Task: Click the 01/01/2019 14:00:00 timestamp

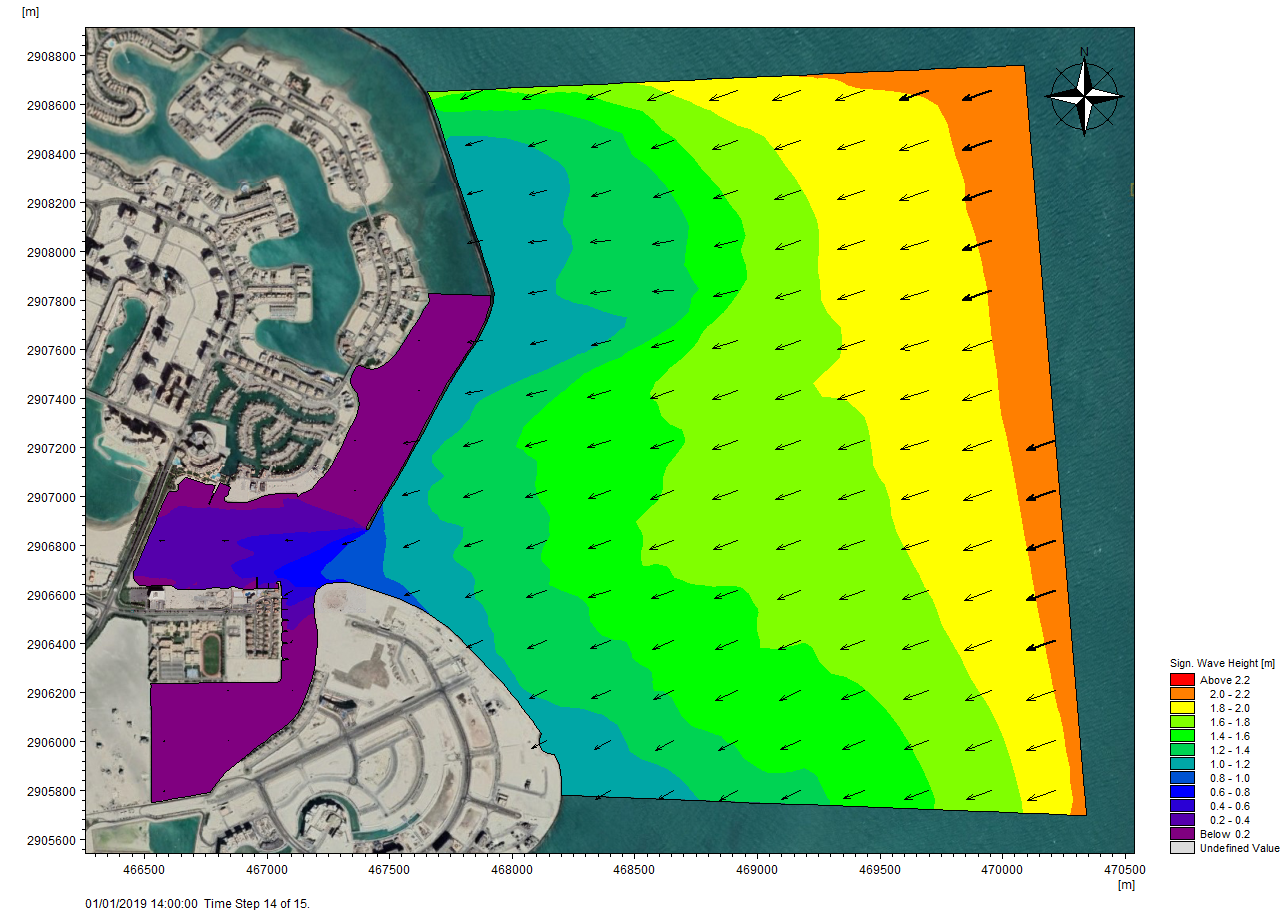Action: coord(141,903)
